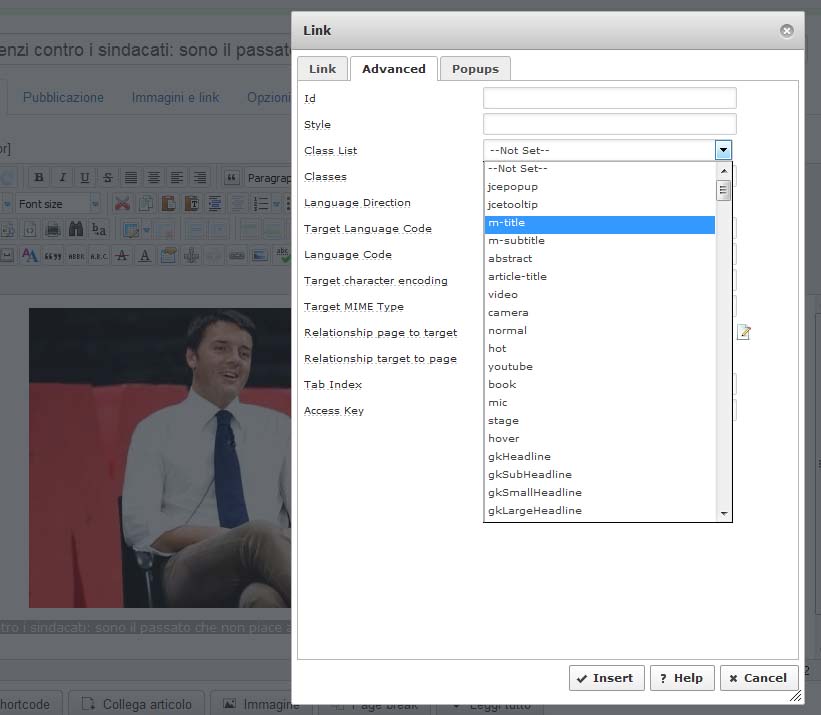821x715 pixels.
Task: Click into the Id text field
Action: 609,98
